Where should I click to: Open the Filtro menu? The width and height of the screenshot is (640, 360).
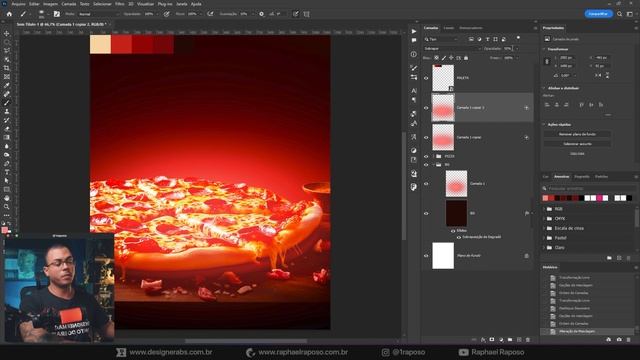[x=120, y=4]
